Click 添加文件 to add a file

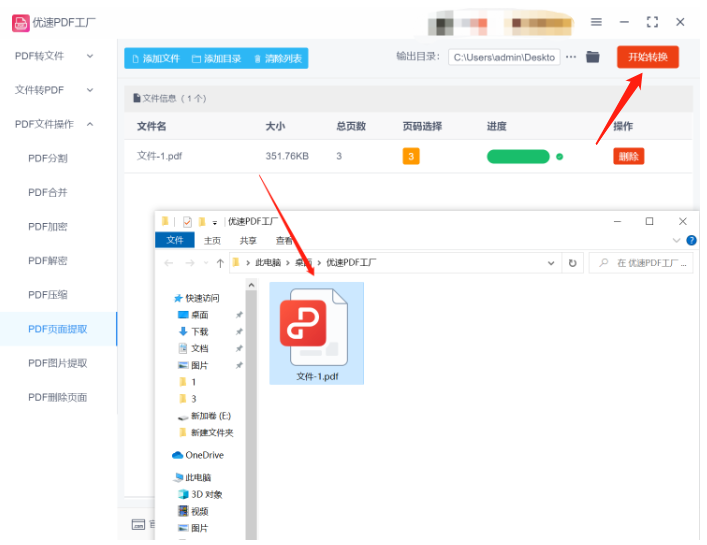(x=156, y=59)
